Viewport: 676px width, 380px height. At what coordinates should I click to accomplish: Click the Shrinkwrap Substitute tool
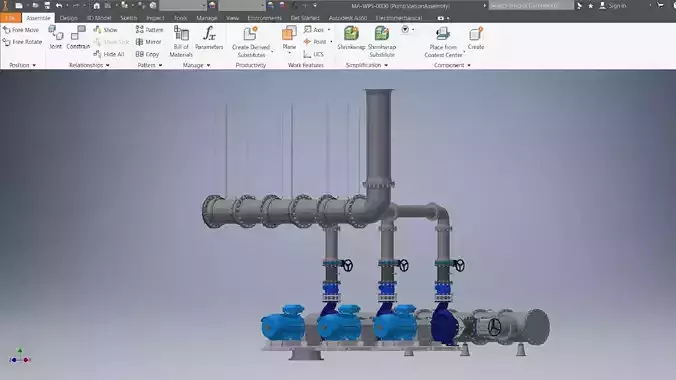[x=382, y=41]
